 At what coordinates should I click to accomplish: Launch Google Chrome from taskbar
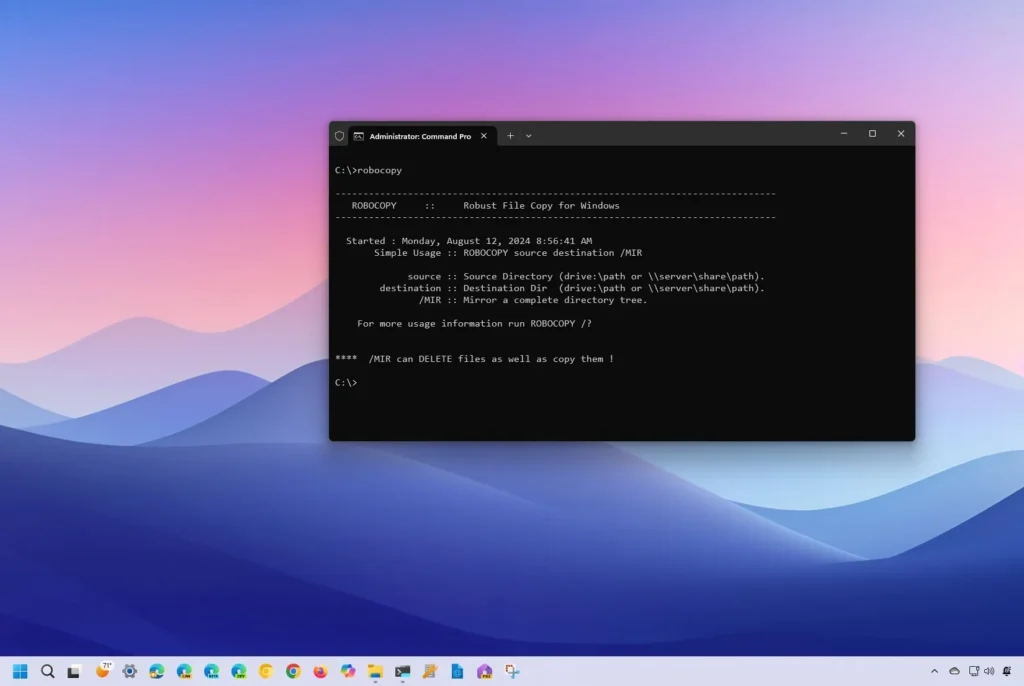[293, 671]
